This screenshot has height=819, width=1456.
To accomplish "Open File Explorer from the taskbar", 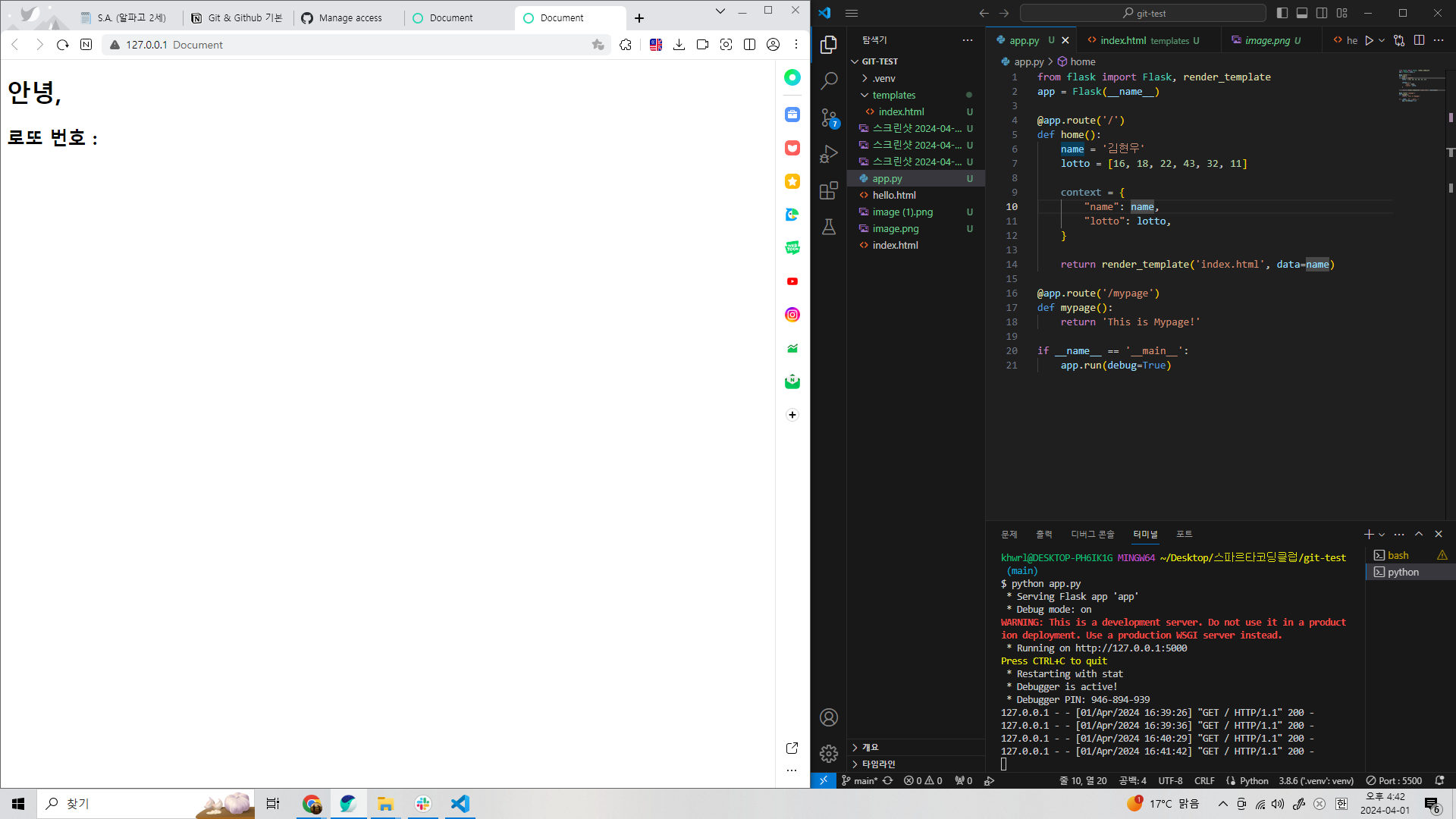I will 385,804.
